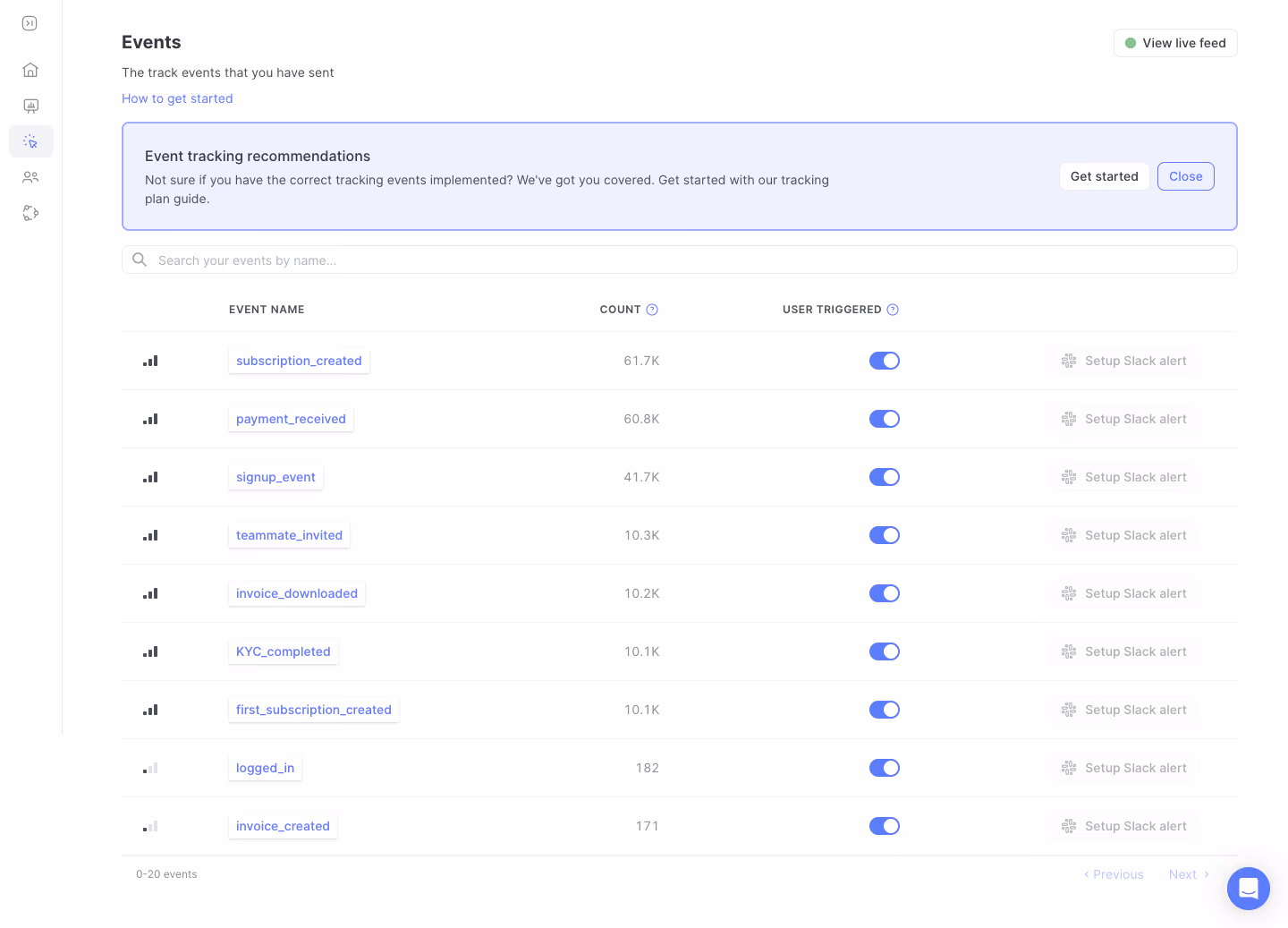Open the KYC_completed event link
The width and height of the screenshot is (1288, 928).
point(284,651)
